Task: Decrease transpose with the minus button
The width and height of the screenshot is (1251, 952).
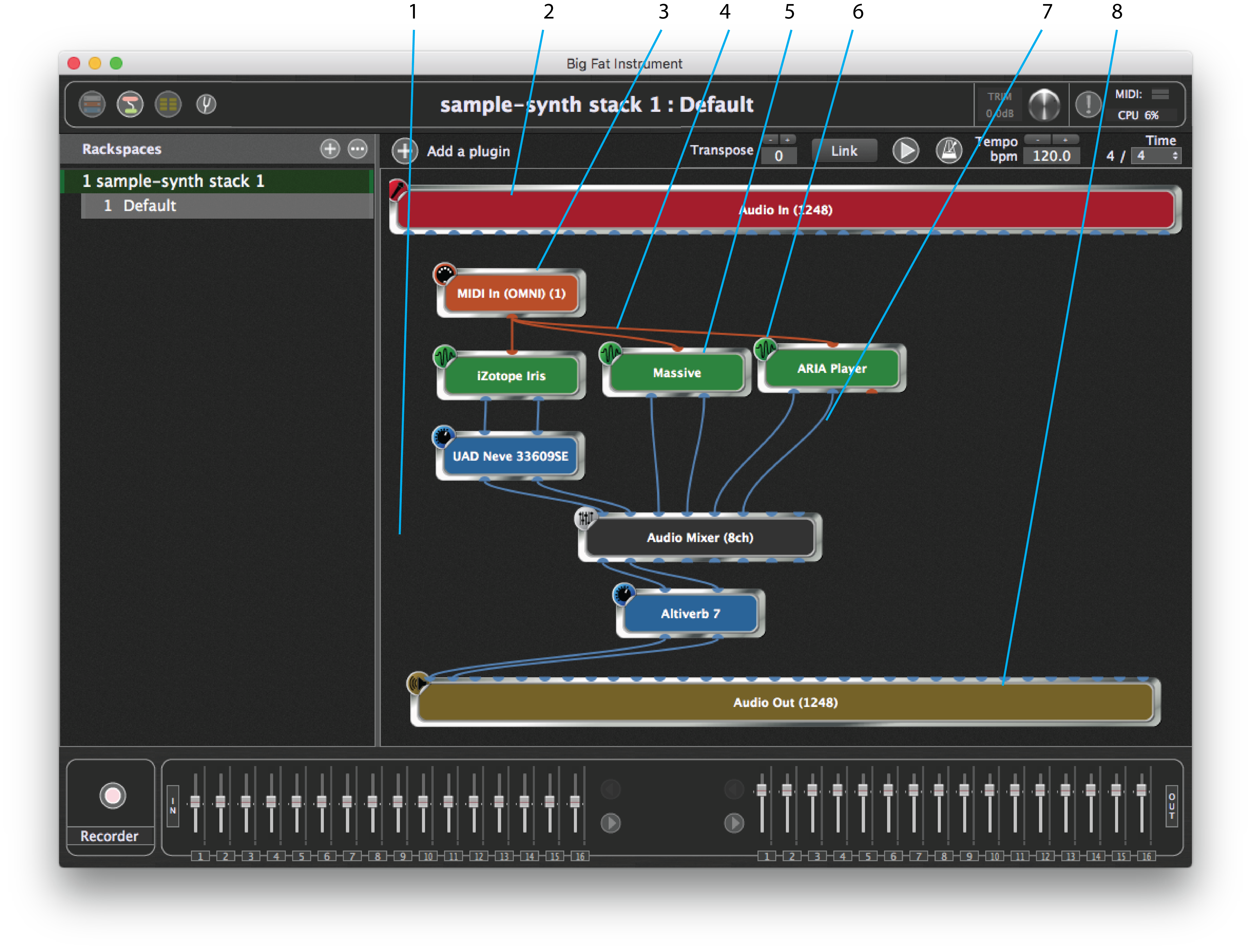Action: 770,140
